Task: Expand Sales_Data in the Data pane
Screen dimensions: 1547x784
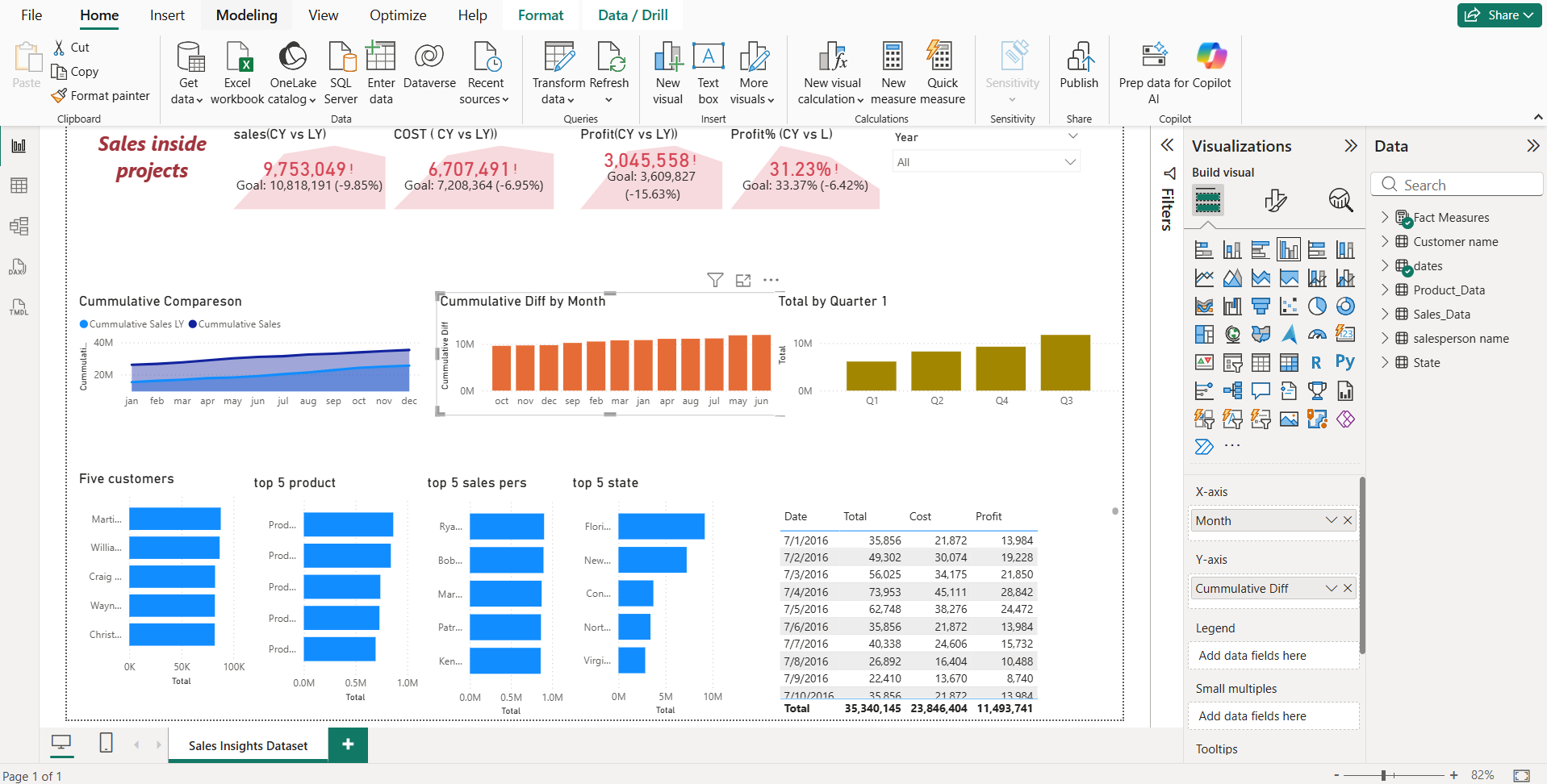Action: pyautogui.click(x=1386, y=314)
